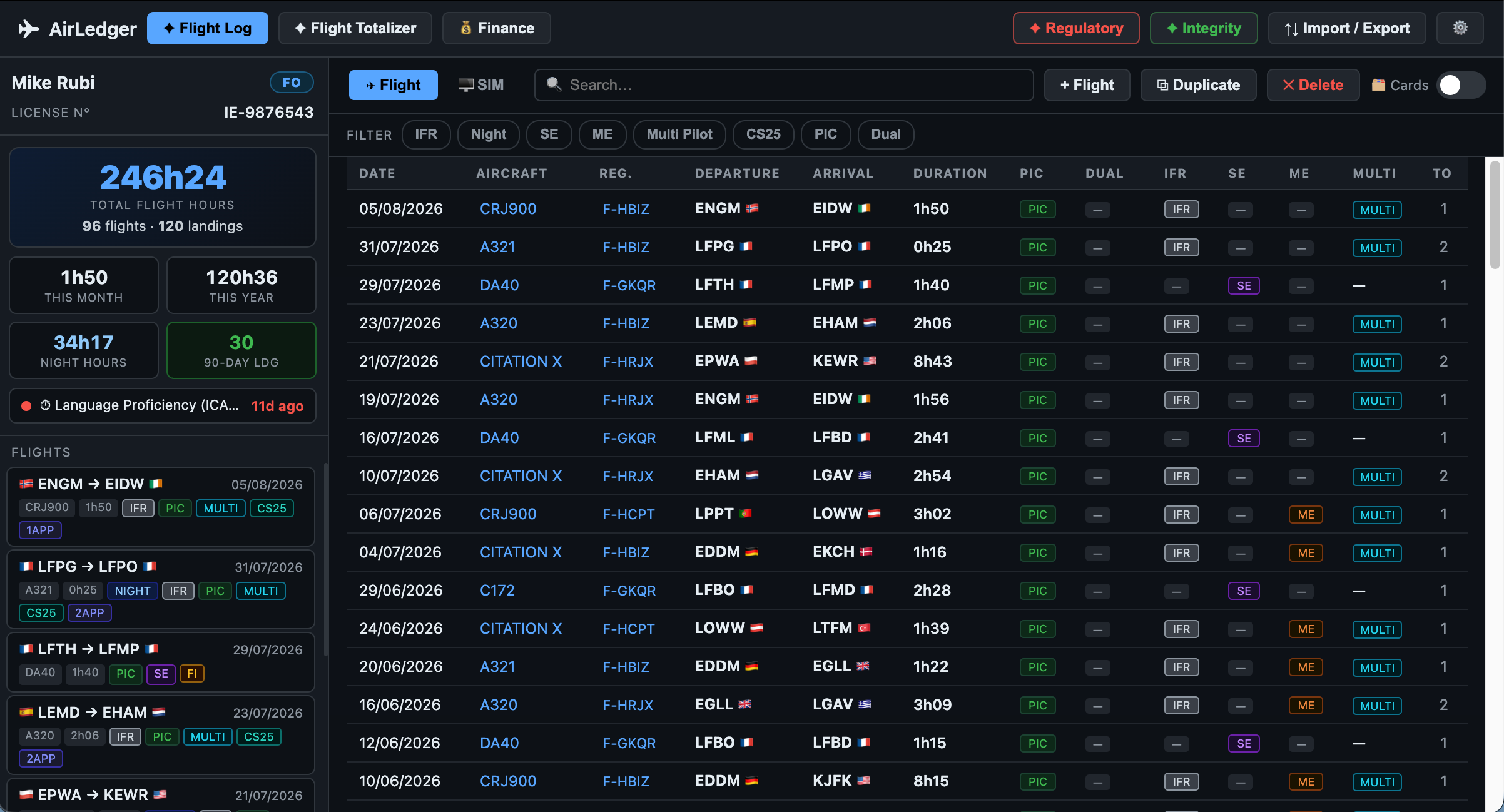
Task: Click the Cards folder icon
Action: click(1378, 85)
